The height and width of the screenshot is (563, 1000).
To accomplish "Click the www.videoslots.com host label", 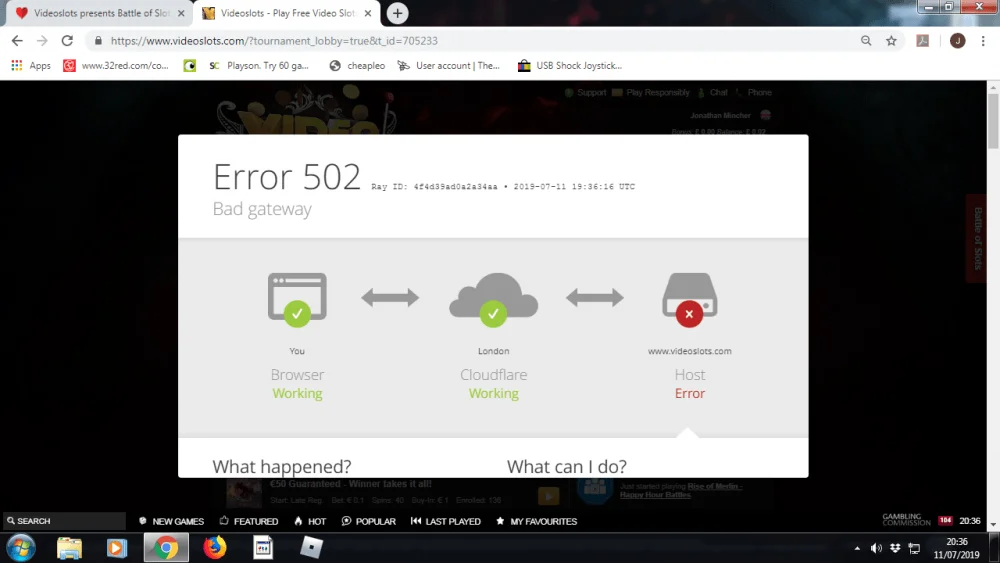I will (689, 351).
